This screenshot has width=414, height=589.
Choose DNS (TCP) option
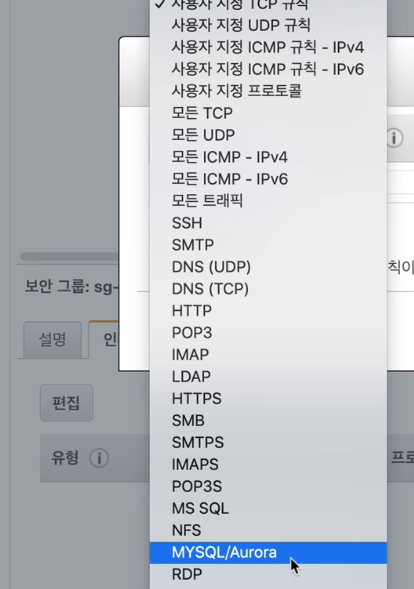pos(268,289)
